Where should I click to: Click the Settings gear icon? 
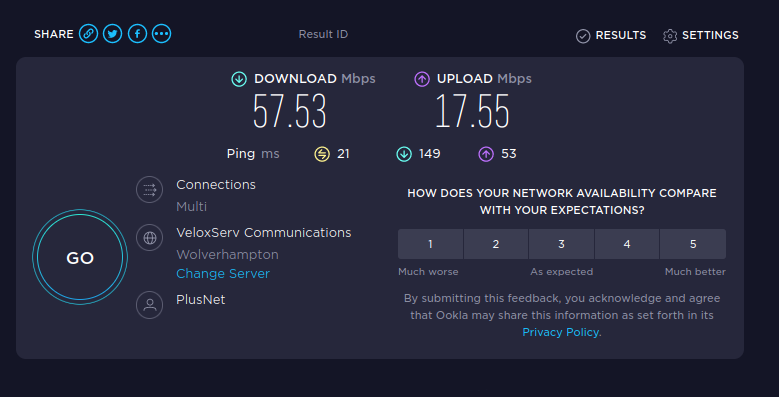(670, 36)
